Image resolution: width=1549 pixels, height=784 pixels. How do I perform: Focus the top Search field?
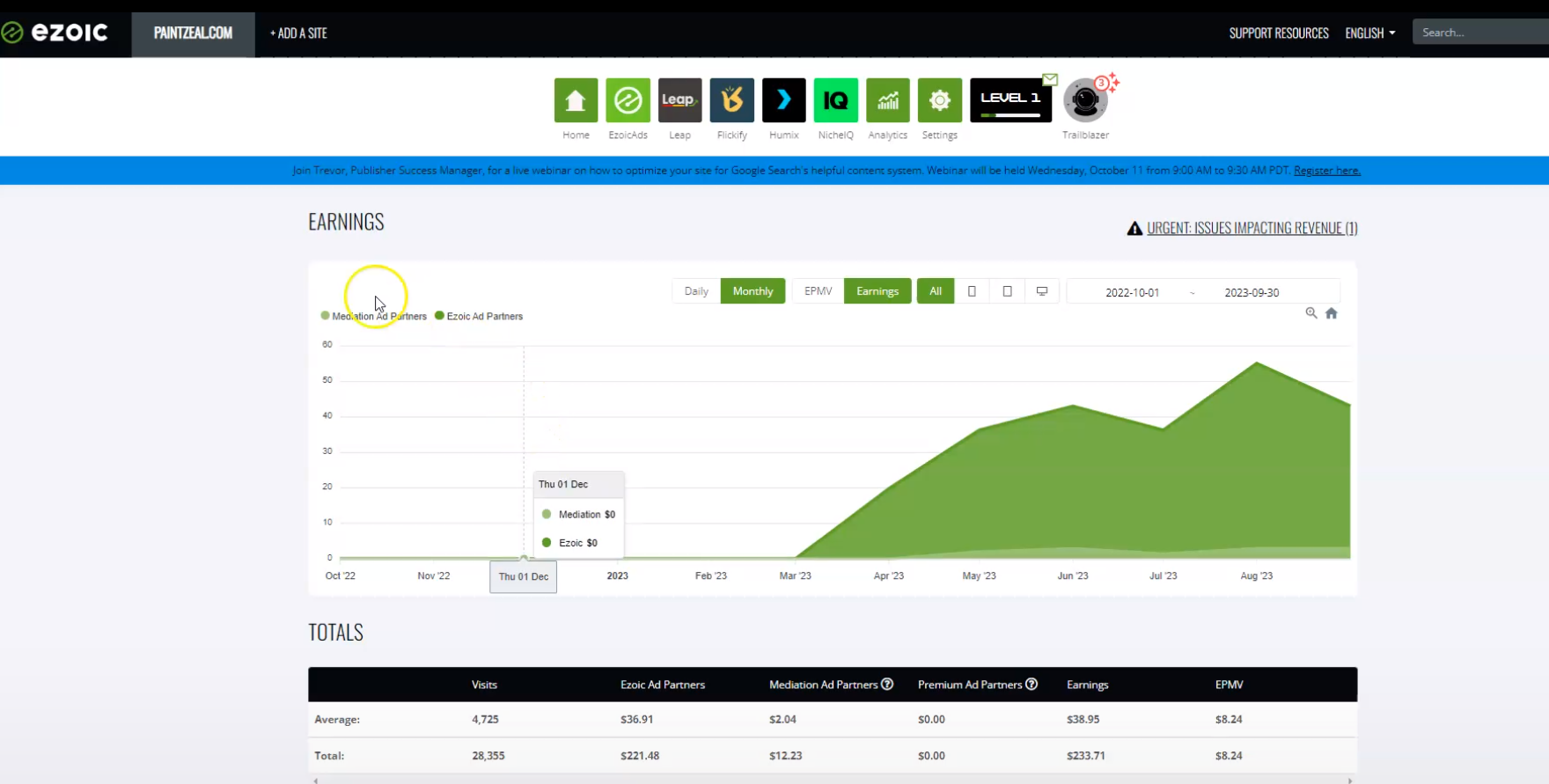coord(1480,33)
